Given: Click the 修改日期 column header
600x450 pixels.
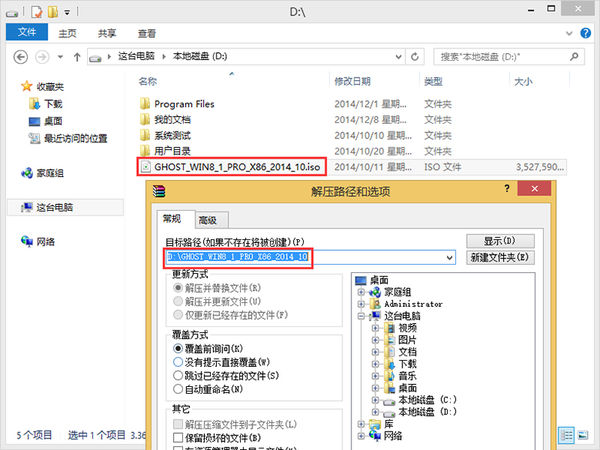Looking at the screenshot, I should tap(352, 81).
